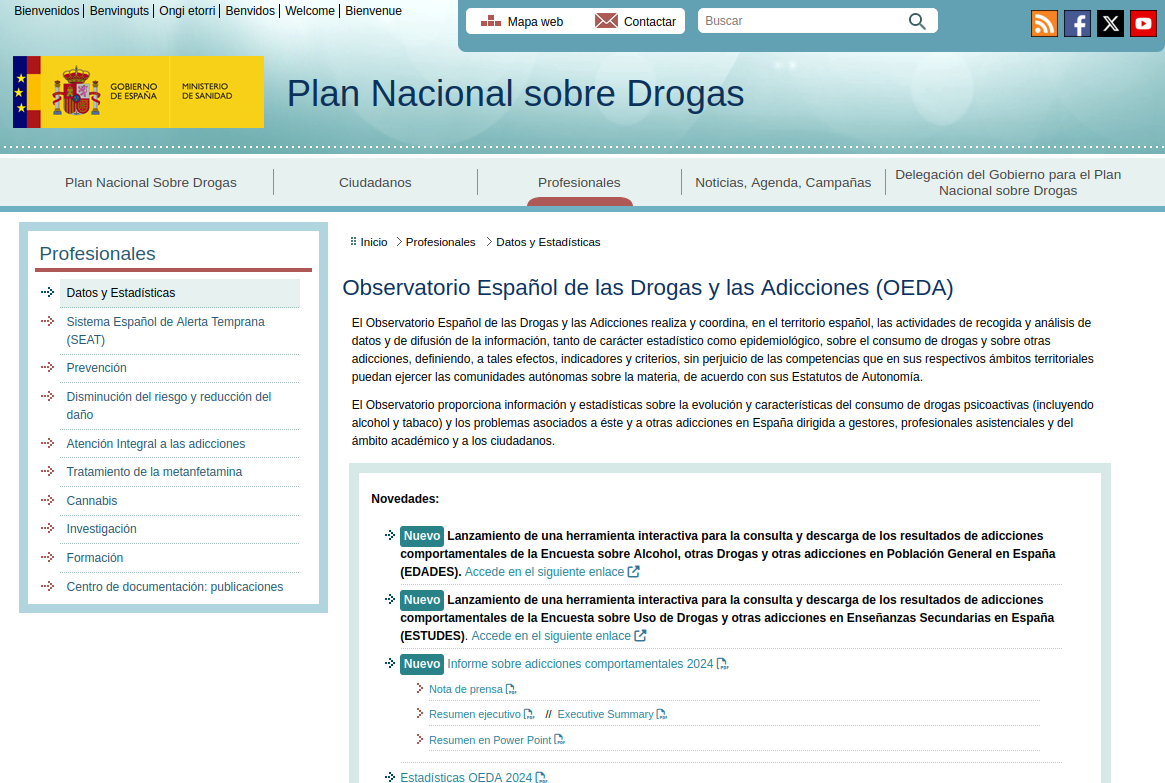Click PDF icon beside Resumen en Power Point
Image resolution: width=1165 pixels, height=783 pixels.
(559, 740)
